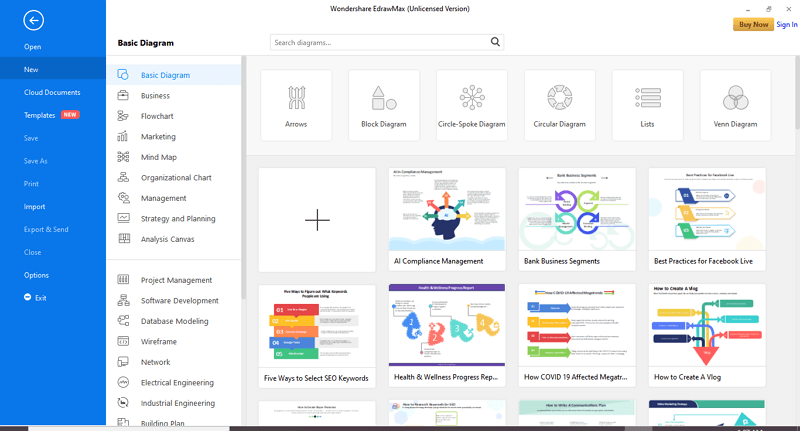Click the NEW badge beside Templates
The width and height of the screenshot is (800, 431).
pos(70,115)
